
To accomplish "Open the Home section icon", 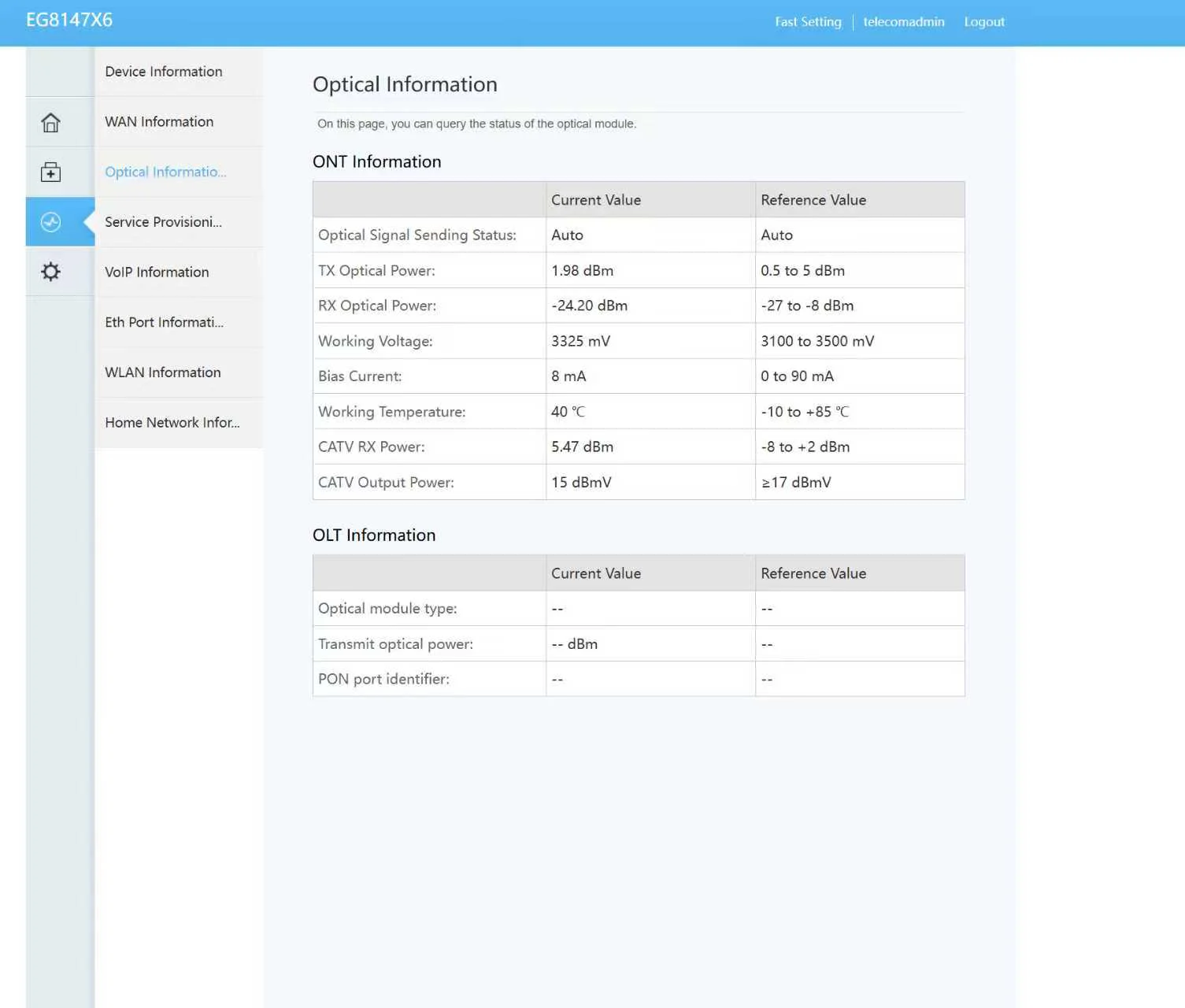I will 50,122.
